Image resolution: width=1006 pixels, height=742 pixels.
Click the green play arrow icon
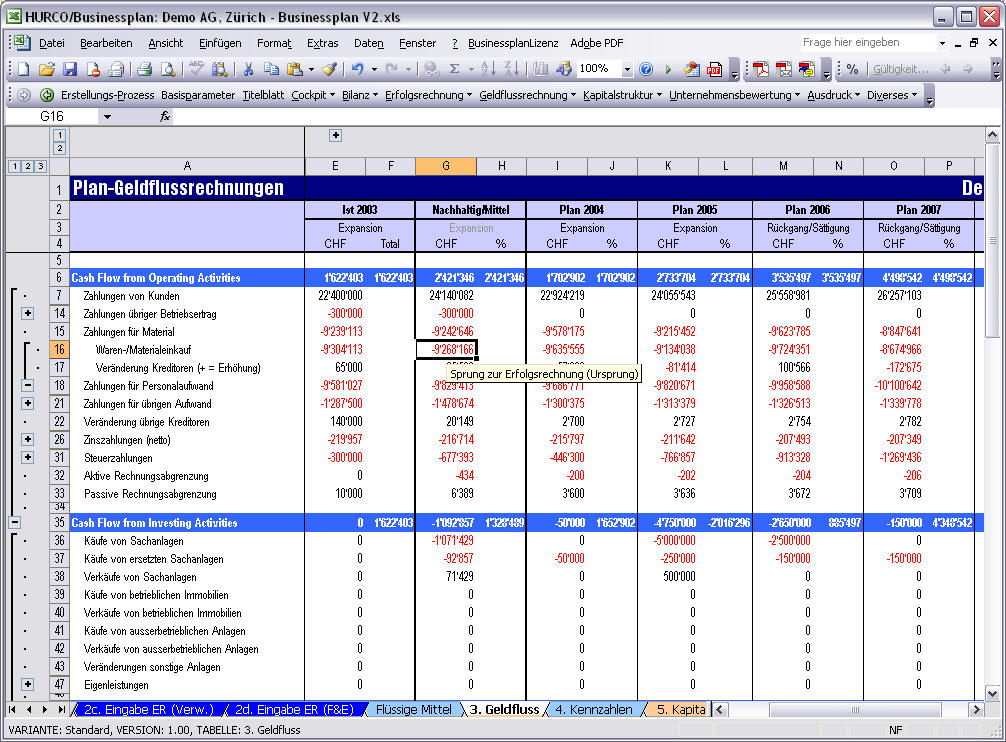pyautogui.click(x=668, y=69)
